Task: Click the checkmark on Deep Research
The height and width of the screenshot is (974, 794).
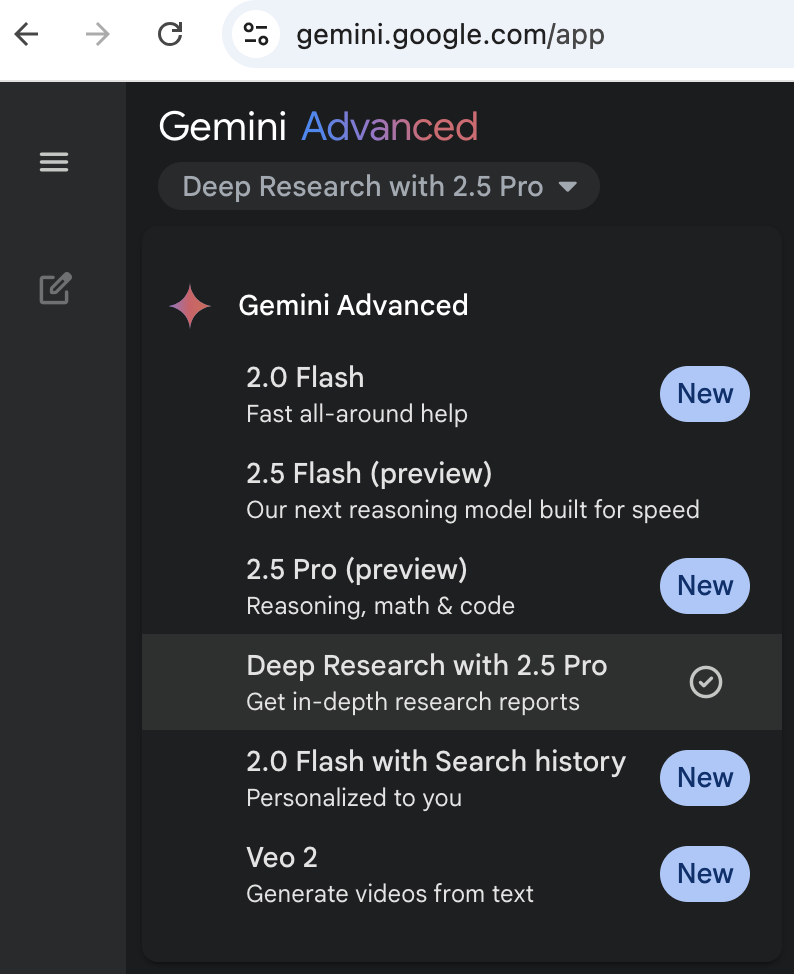Action: (x=706, y=682)
